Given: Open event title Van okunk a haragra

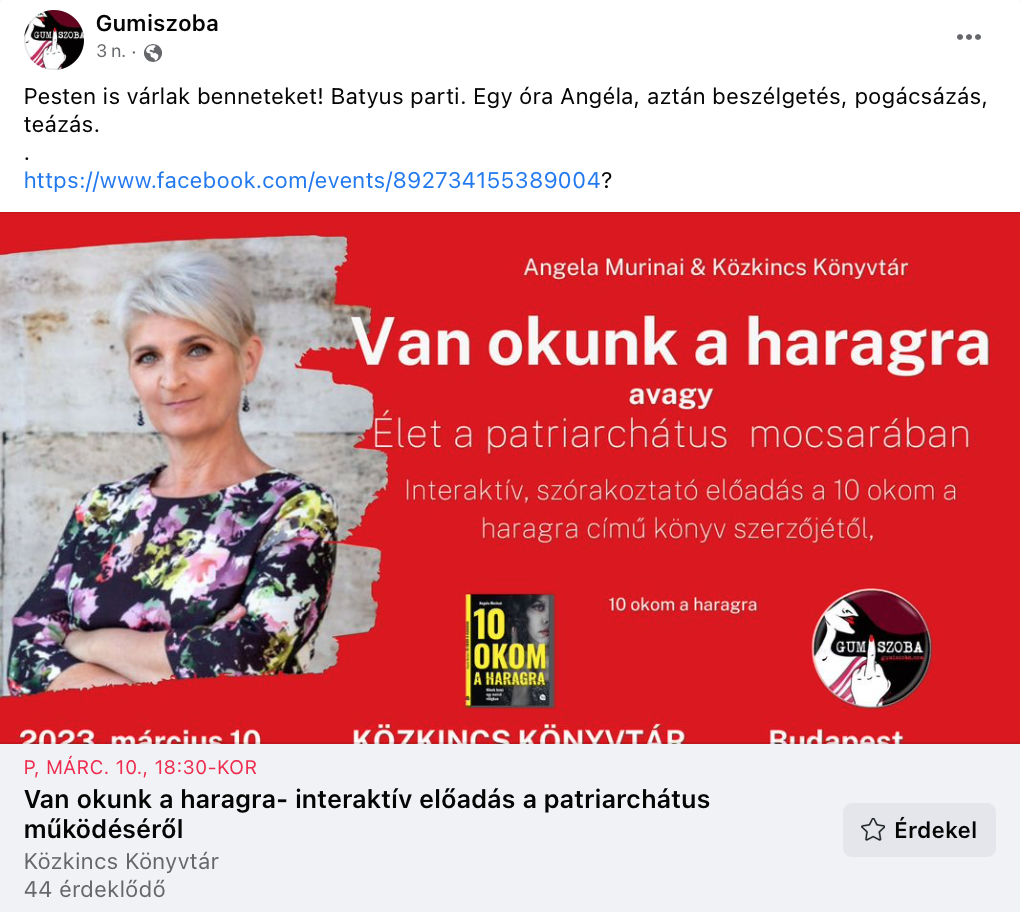Looking at the screenshot, I should tap(366, 814).
